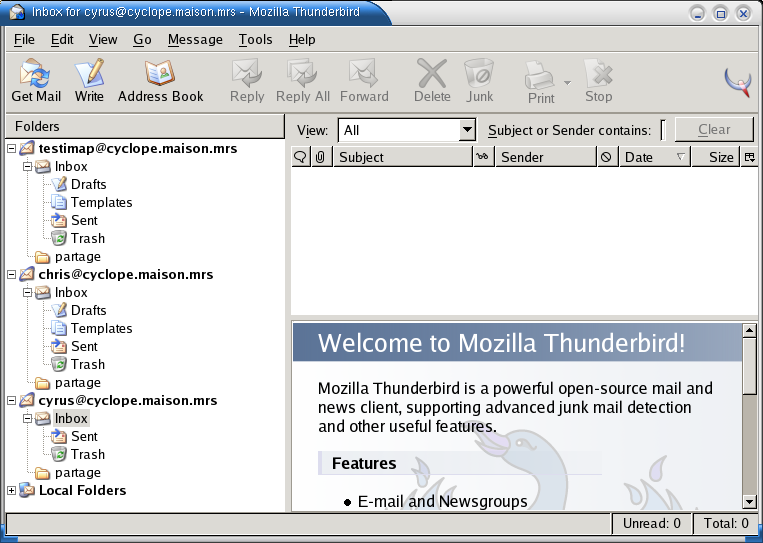The height and width of the screenshot is (543, 763).
Task: Select Drafts under testimap account
Action: coord(88,184)
